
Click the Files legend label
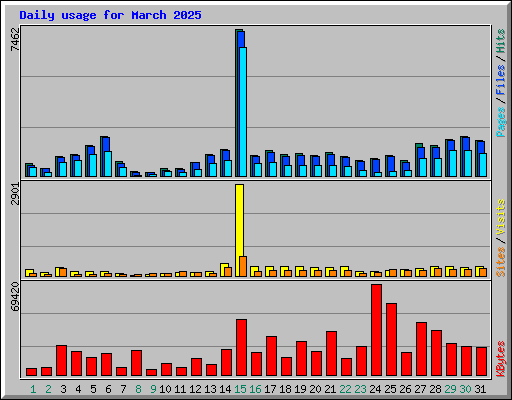point(501,80)
